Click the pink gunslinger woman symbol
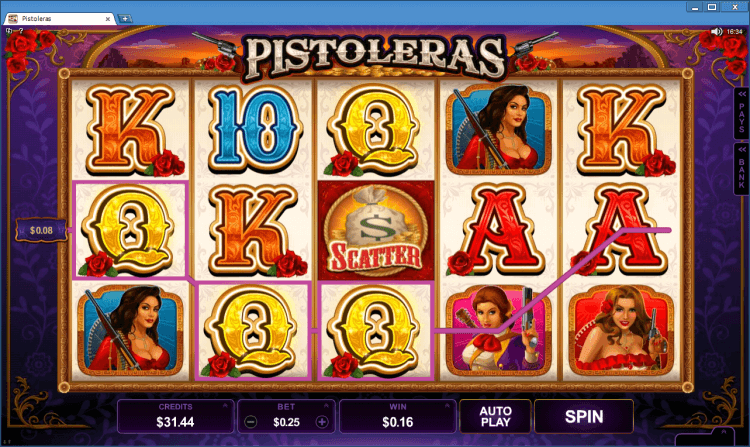The height and width of the screenshot is (447, 750). coord(498,331)
